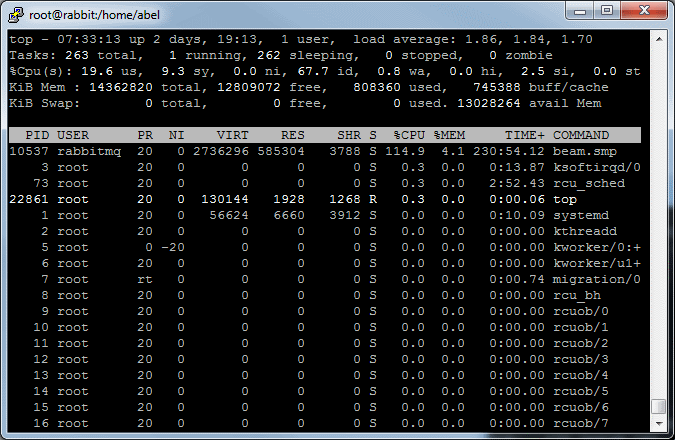This screenshot has height=440, width=675.
Task: Select the rcuob/0 process
Action: tap(581, 312)
